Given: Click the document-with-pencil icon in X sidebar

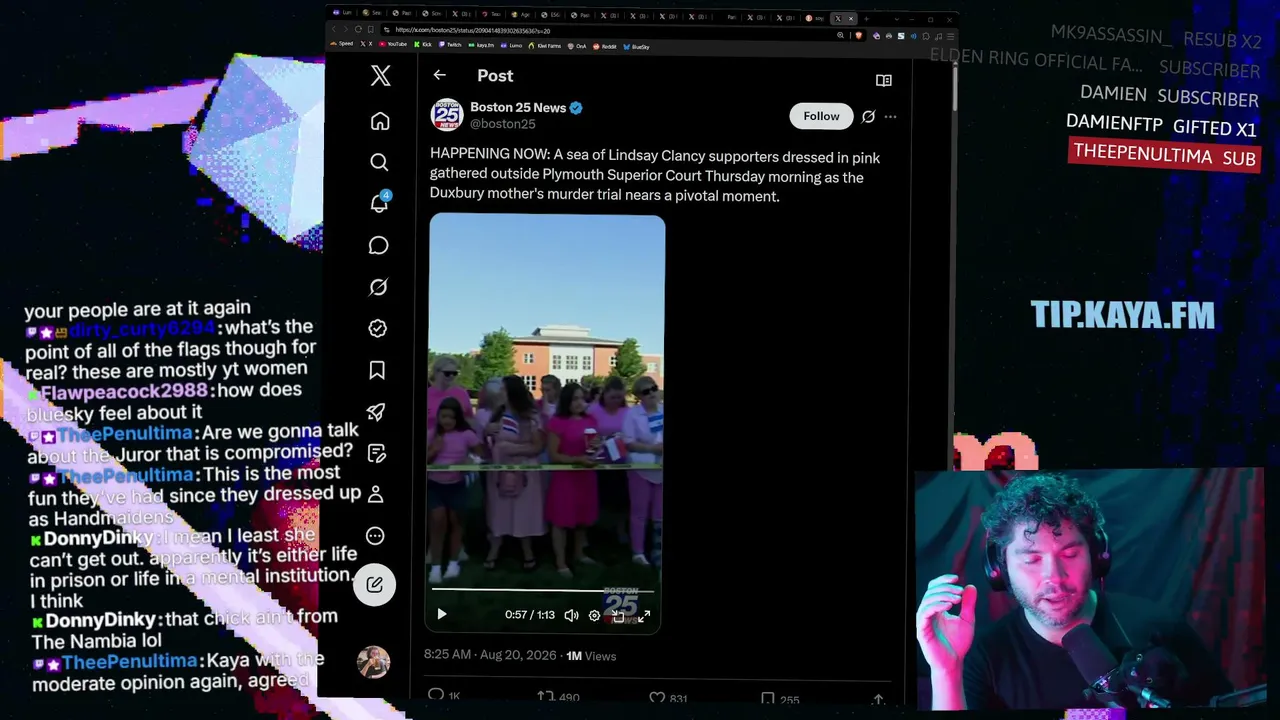Looking at the screenshot, I should coord(377,453).
